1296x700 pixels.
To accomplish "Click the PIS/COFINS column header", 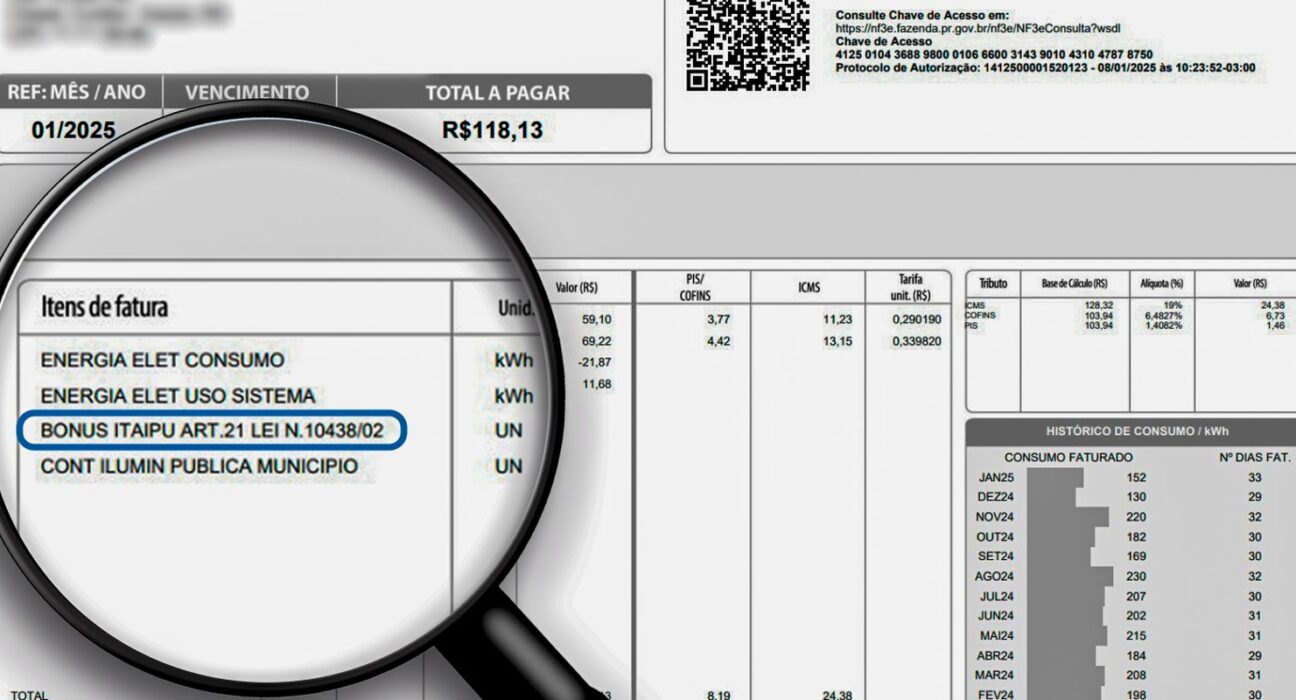I will click(x=695, y=287).
